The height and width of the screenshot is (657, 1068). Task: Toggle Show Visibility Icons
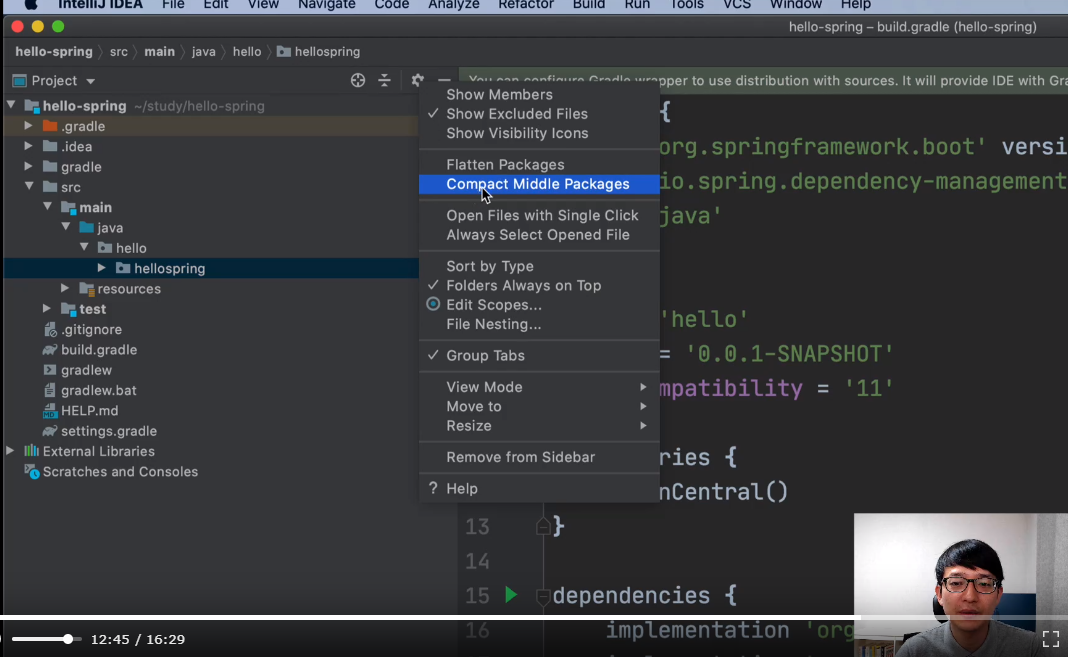[539, 133]
